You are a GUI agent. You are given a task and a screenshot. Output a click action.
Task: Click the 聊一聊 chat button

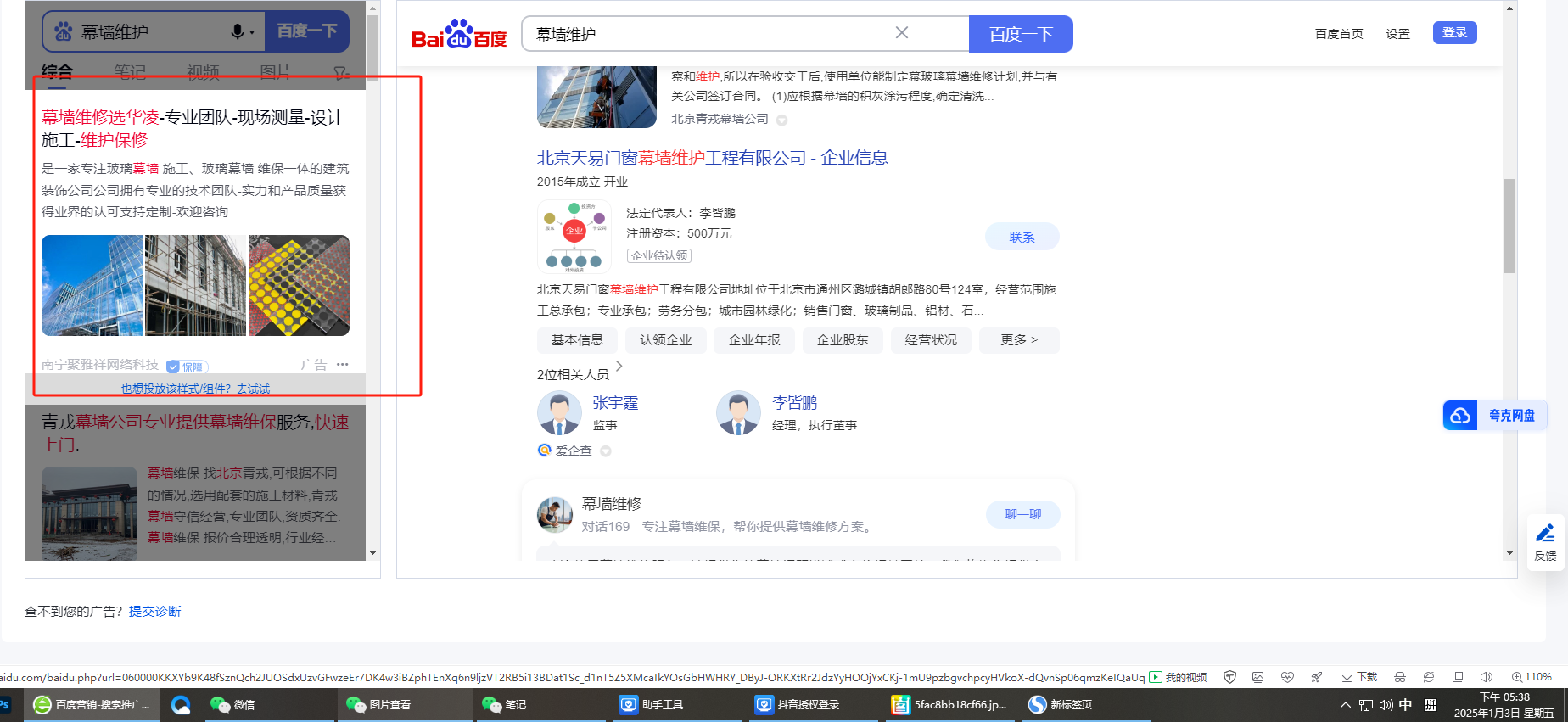pos(1023,514)
